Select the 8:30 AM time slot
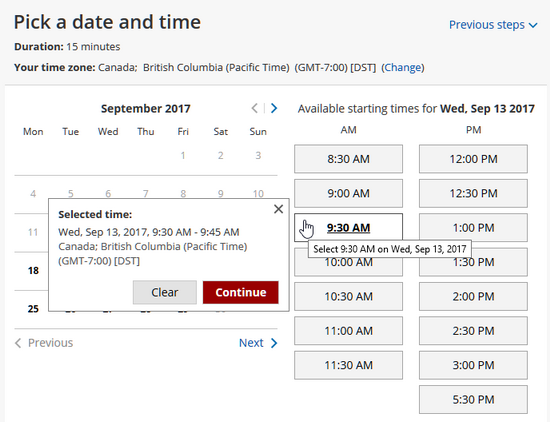This screenshot has width=550, height=422. (348, 159)
